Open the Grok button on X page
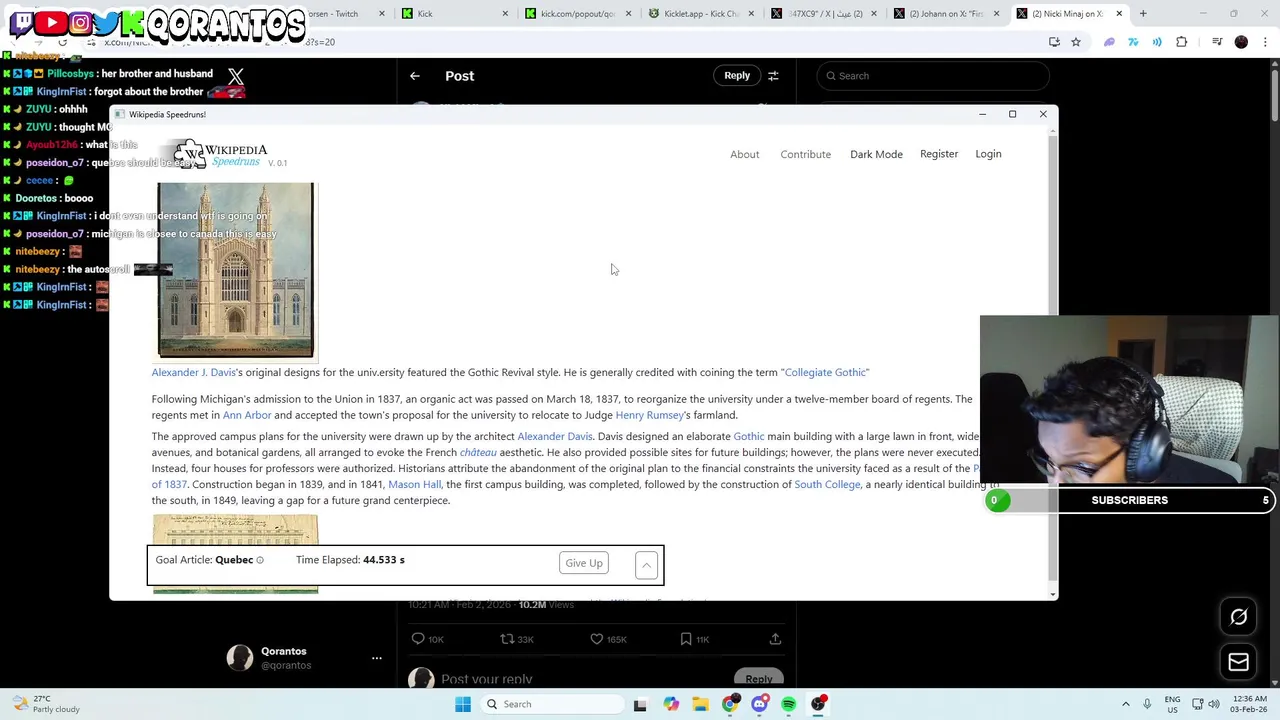 coord(1238,617)
